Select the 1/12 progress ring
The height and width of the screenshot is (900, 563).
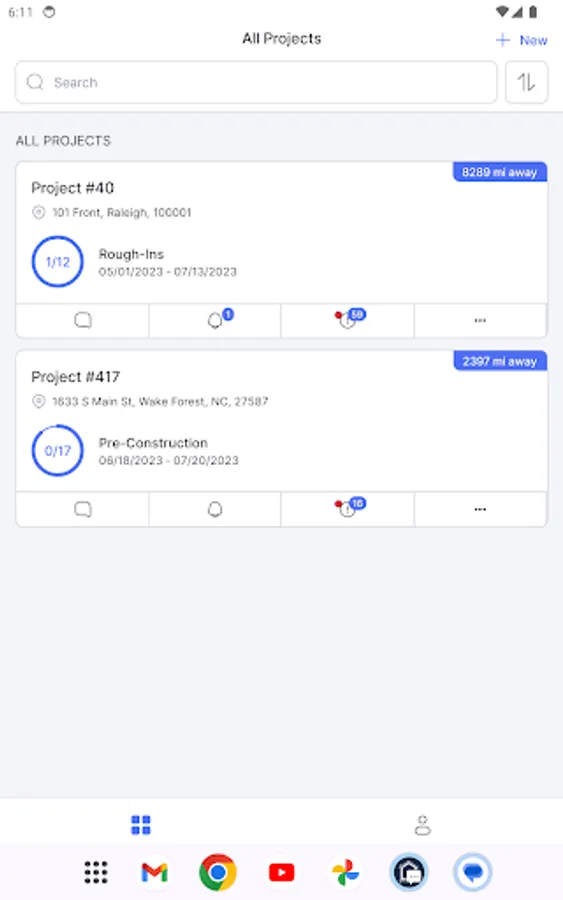(x=57, y=262)
